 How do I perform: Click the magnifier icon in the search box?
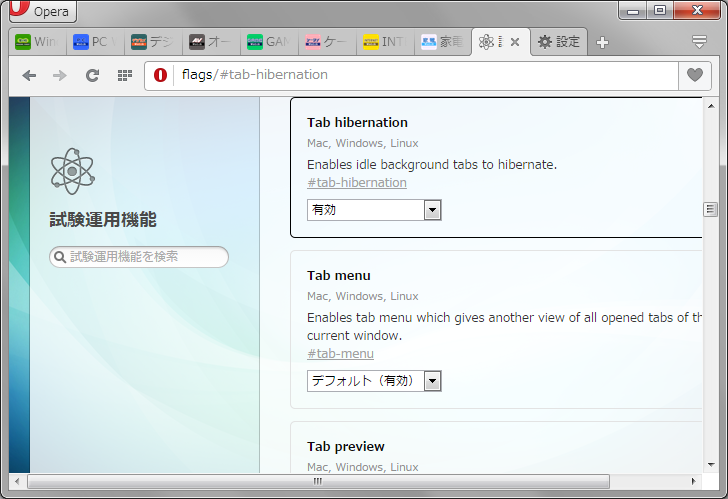pos(60,257)
